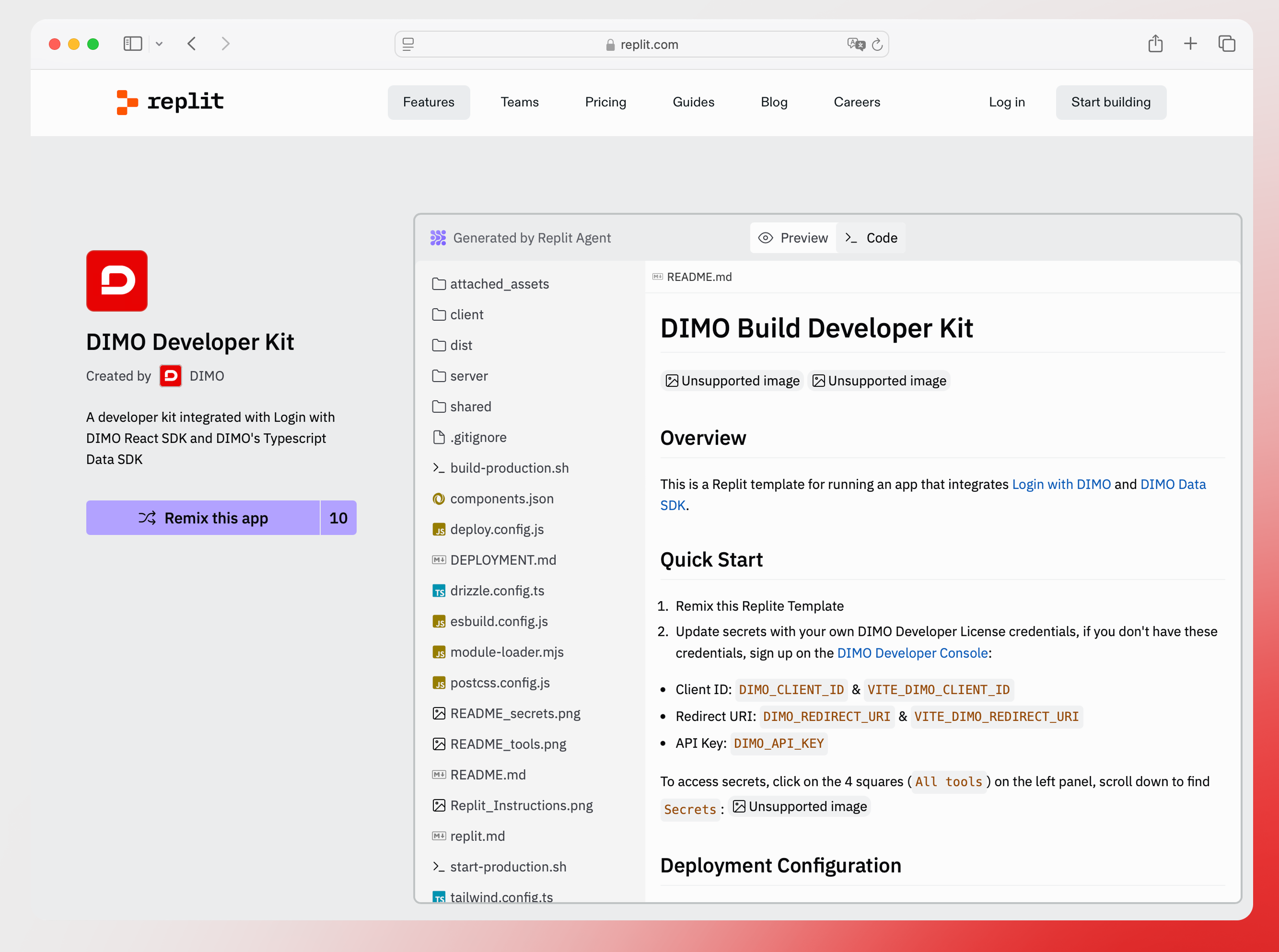Go back with the browser back arrow
The height and width of the screenshot is (952, 1279).
point(192,44)
